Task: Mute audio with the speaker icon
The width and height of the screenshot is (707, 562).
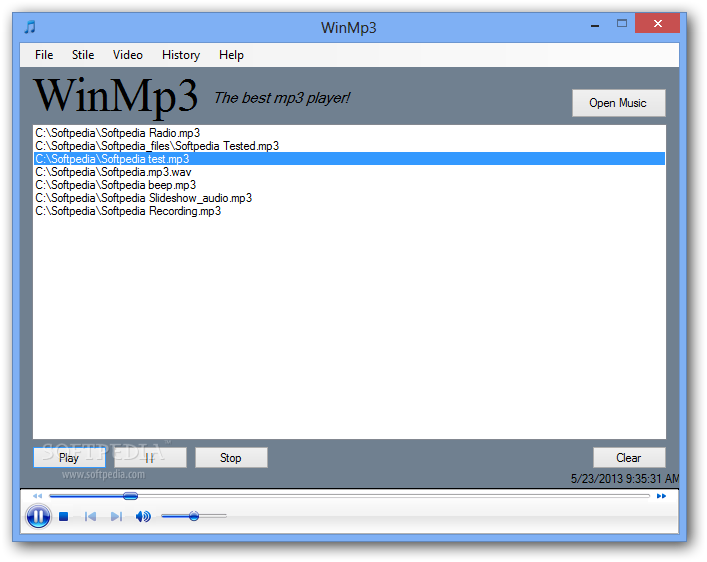Action: (x=143, y=516)
